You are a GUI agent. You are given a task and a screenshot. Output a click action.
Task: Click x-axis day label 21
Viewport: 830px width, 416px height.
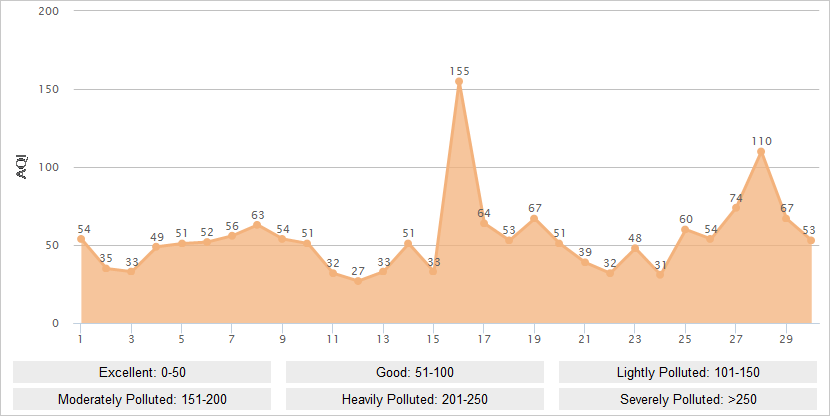[x=584, y=339]
